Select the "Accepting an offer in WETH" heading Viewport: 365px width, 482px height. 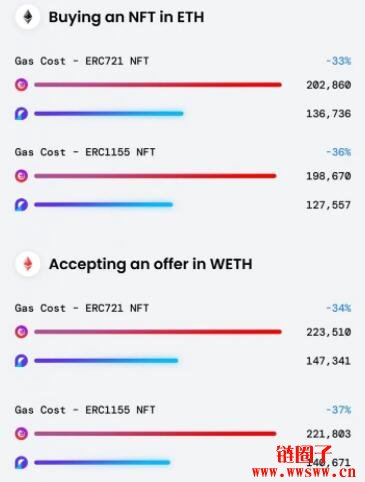tap(150, 264)
